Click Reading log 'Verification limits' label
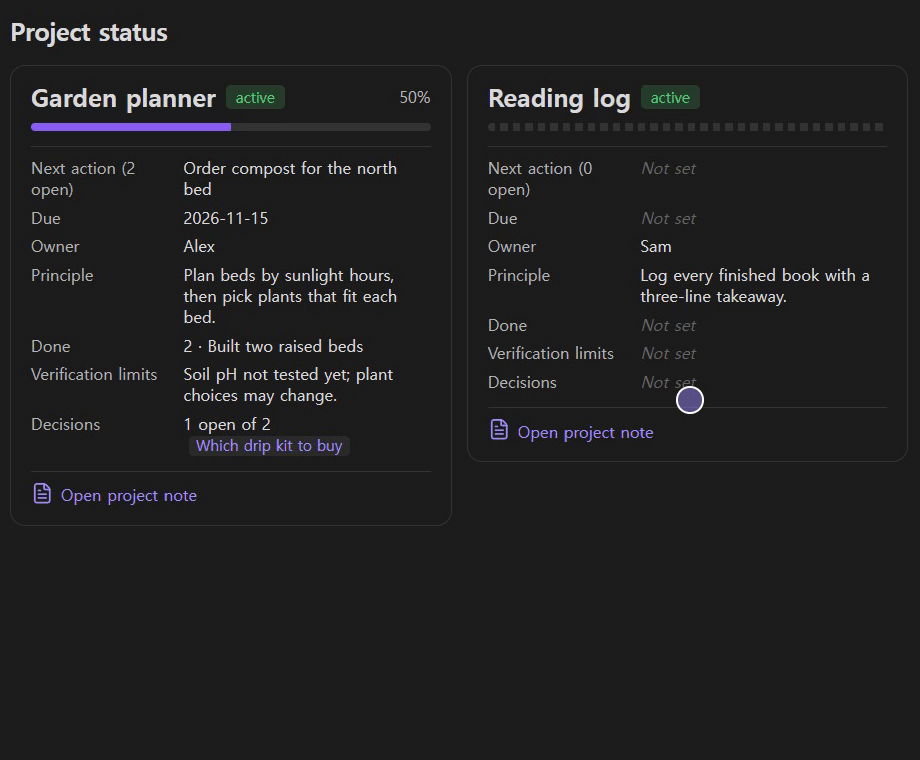This screenshot has width=920, height=760. (x=551, y=353)
